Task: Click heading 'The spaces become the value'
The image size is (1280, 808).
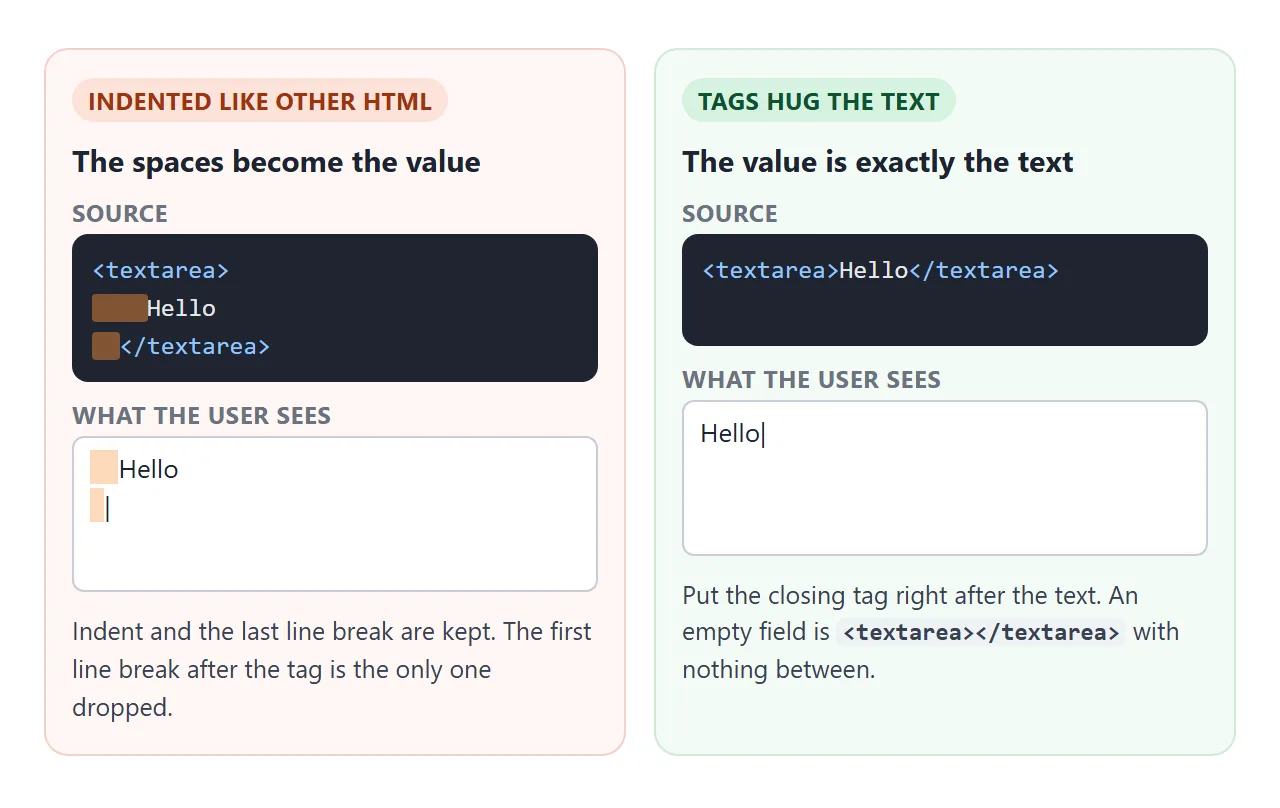Action: click(277, 162)
